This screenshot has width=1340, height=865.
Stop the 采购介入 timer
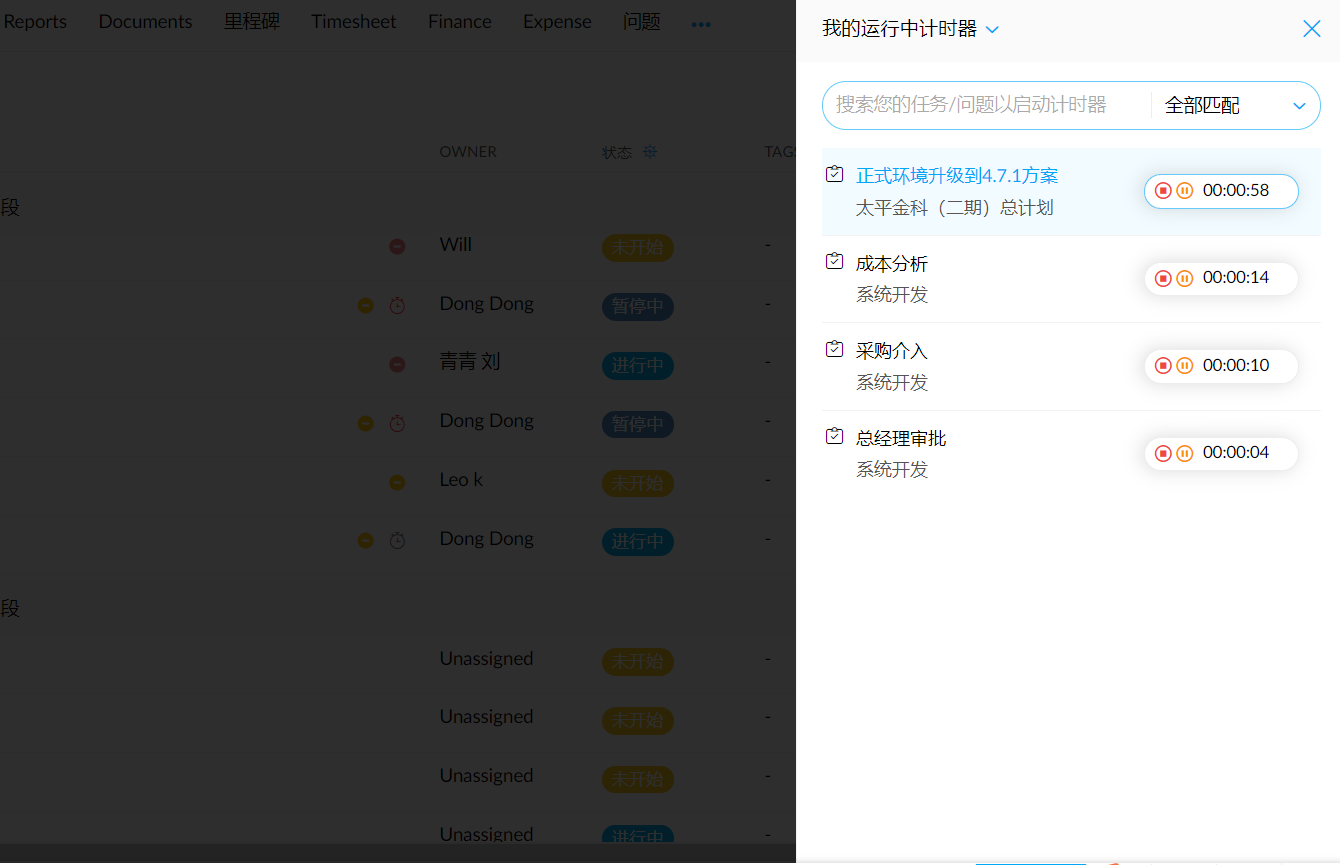click(1163, 366)
